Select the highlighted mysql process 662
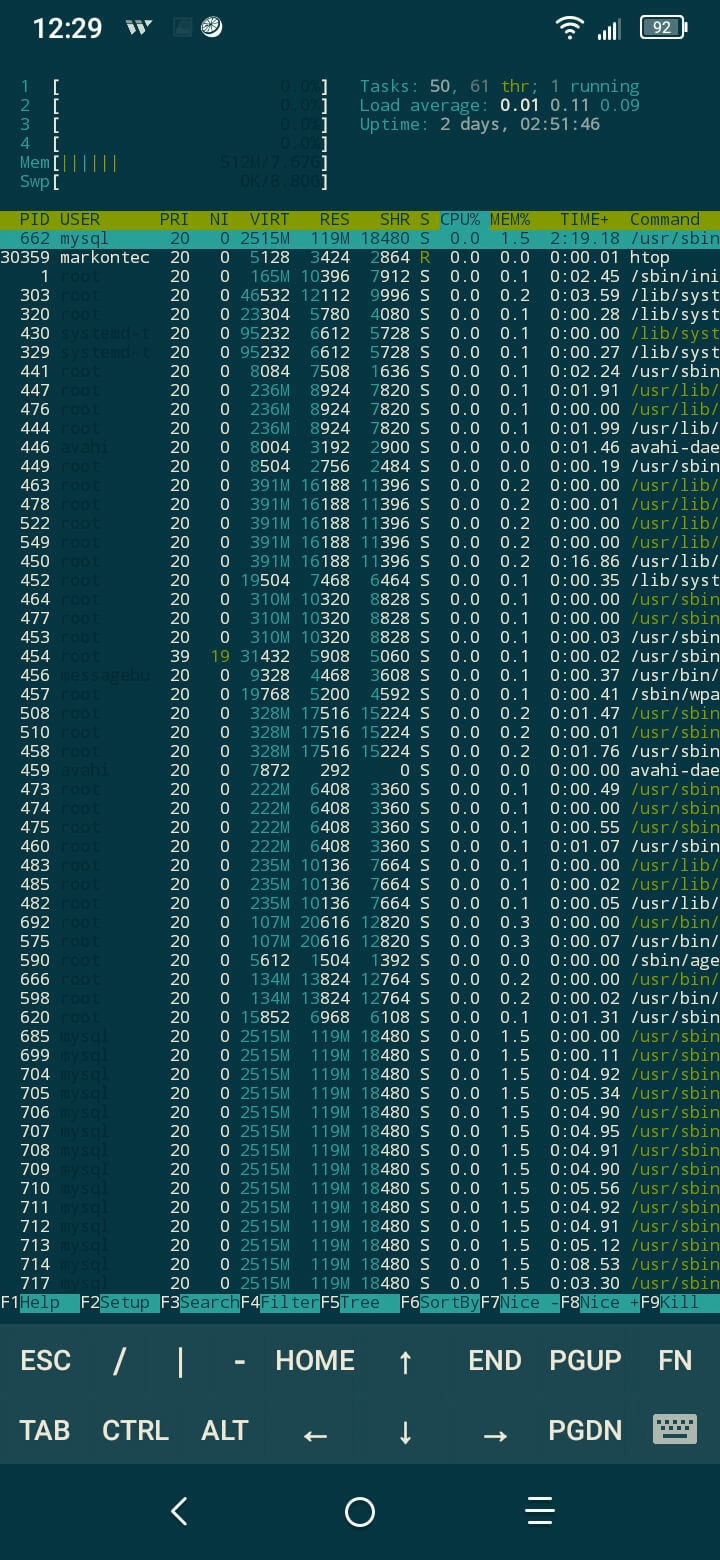 [x=360, y=239]
